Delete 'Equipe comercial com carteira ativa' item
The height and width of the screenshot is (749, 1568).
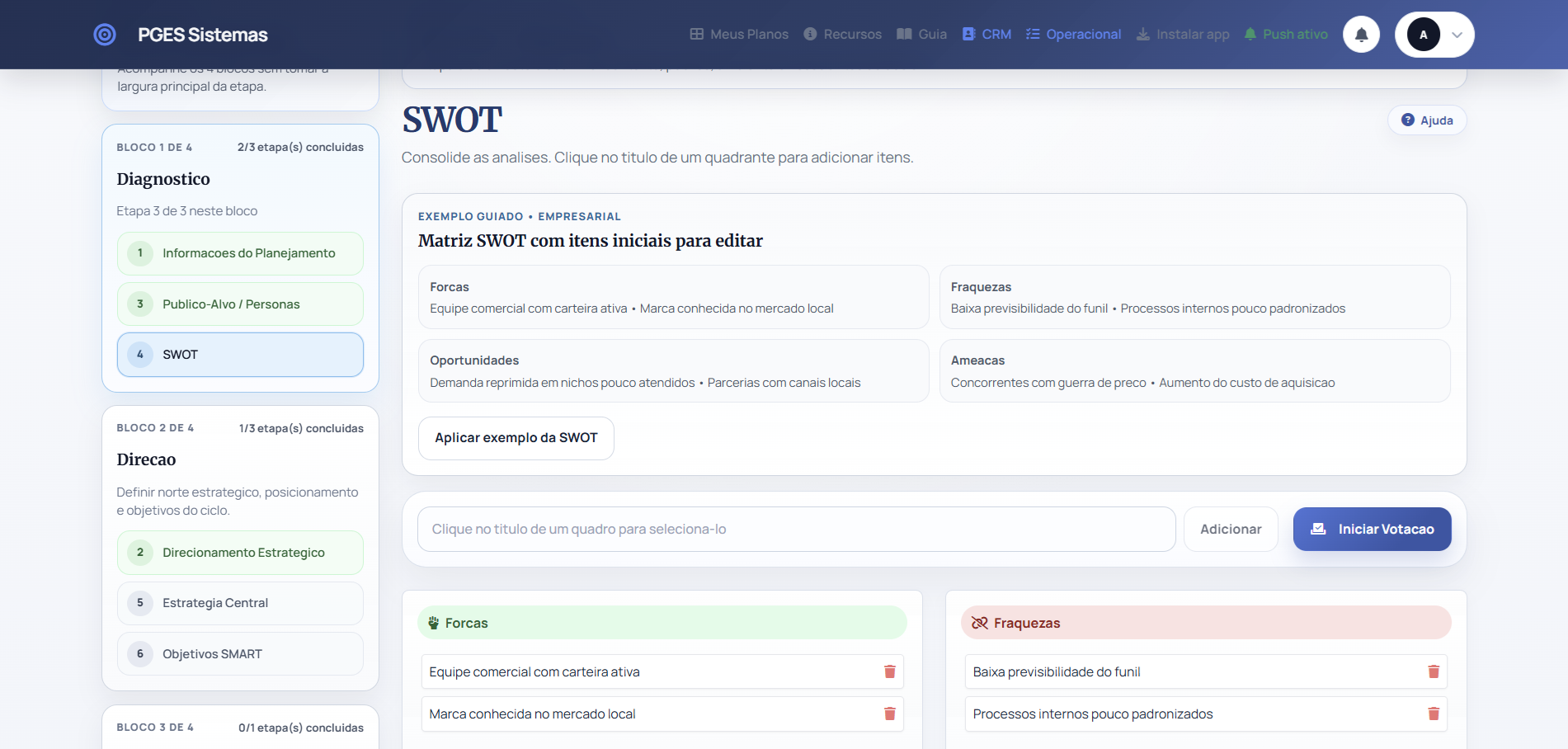tap(889, 671)
